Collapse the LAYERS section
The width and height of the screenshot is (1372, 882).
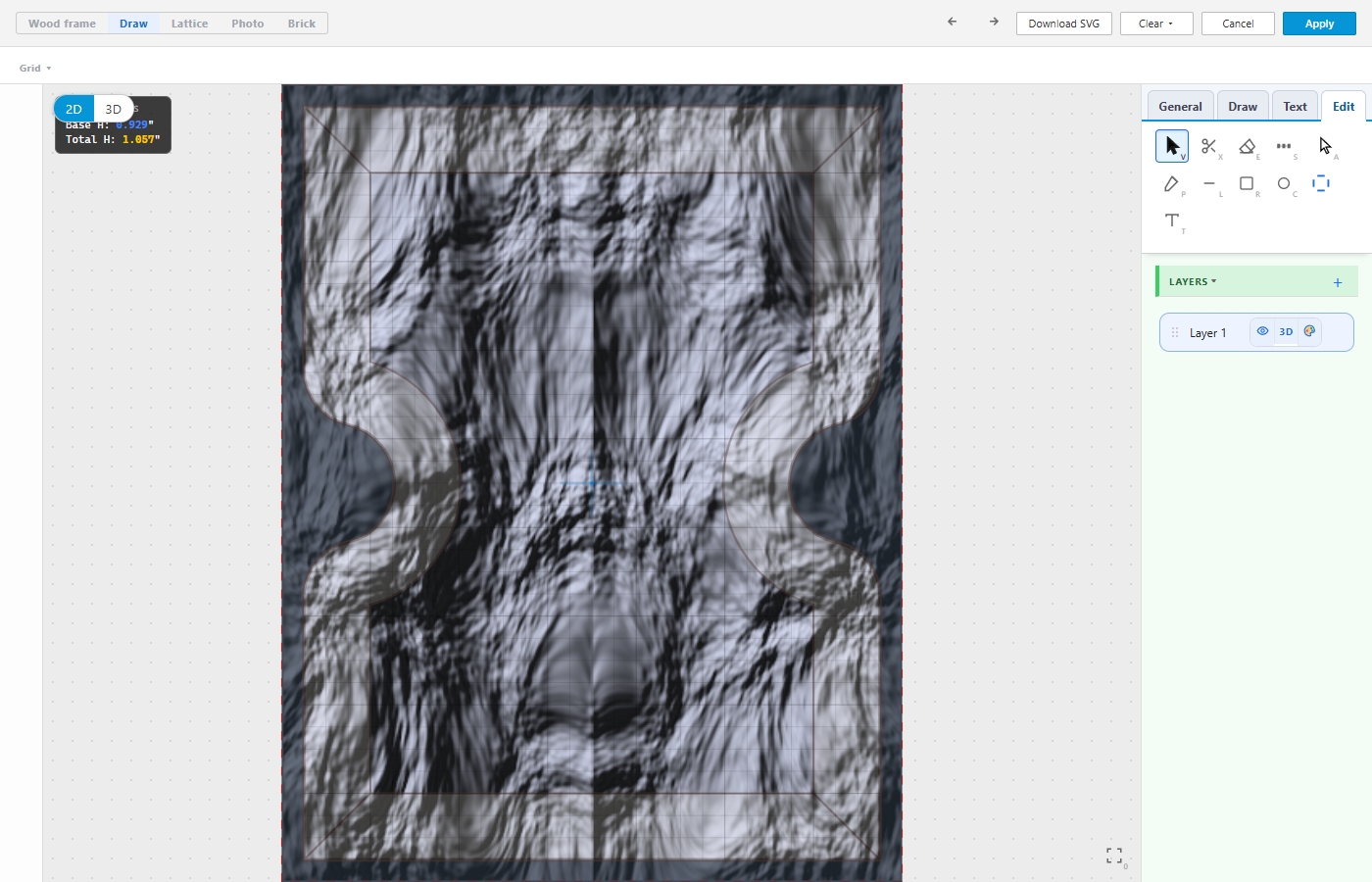[x=1193, y=281]
